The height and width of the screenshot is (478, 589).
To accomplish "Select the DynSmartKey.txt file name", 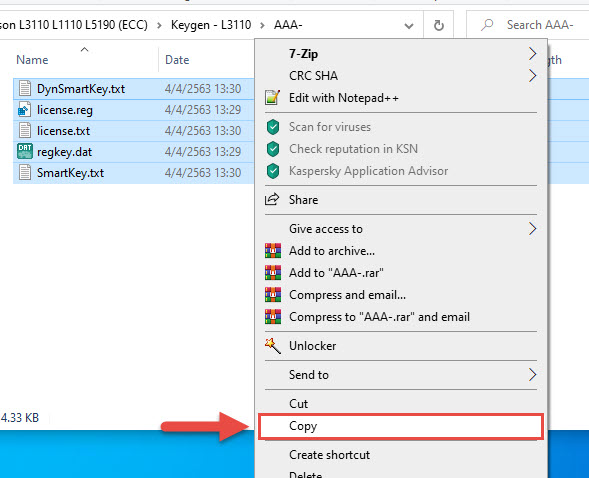I will point(81,89).
